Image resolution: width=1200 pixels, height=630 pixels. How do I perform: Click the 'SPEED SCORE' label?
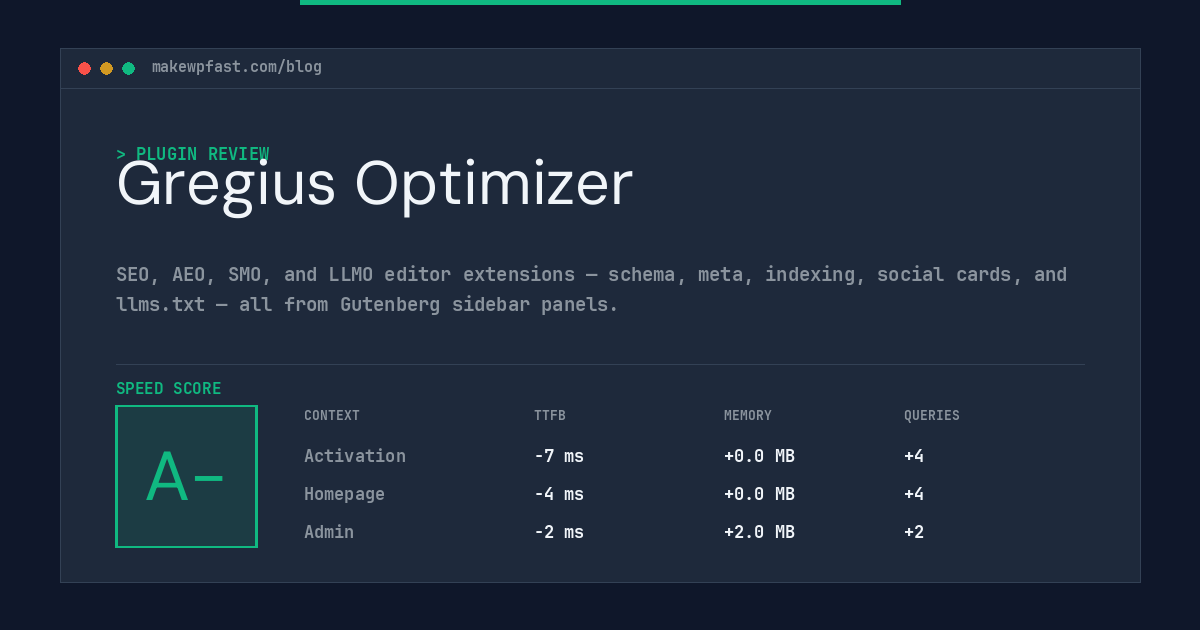(169, 389)
